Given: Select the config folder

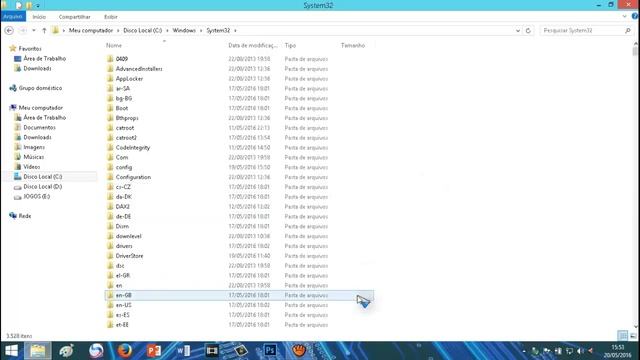Looking at the screenshot, I should click(124, 167).
